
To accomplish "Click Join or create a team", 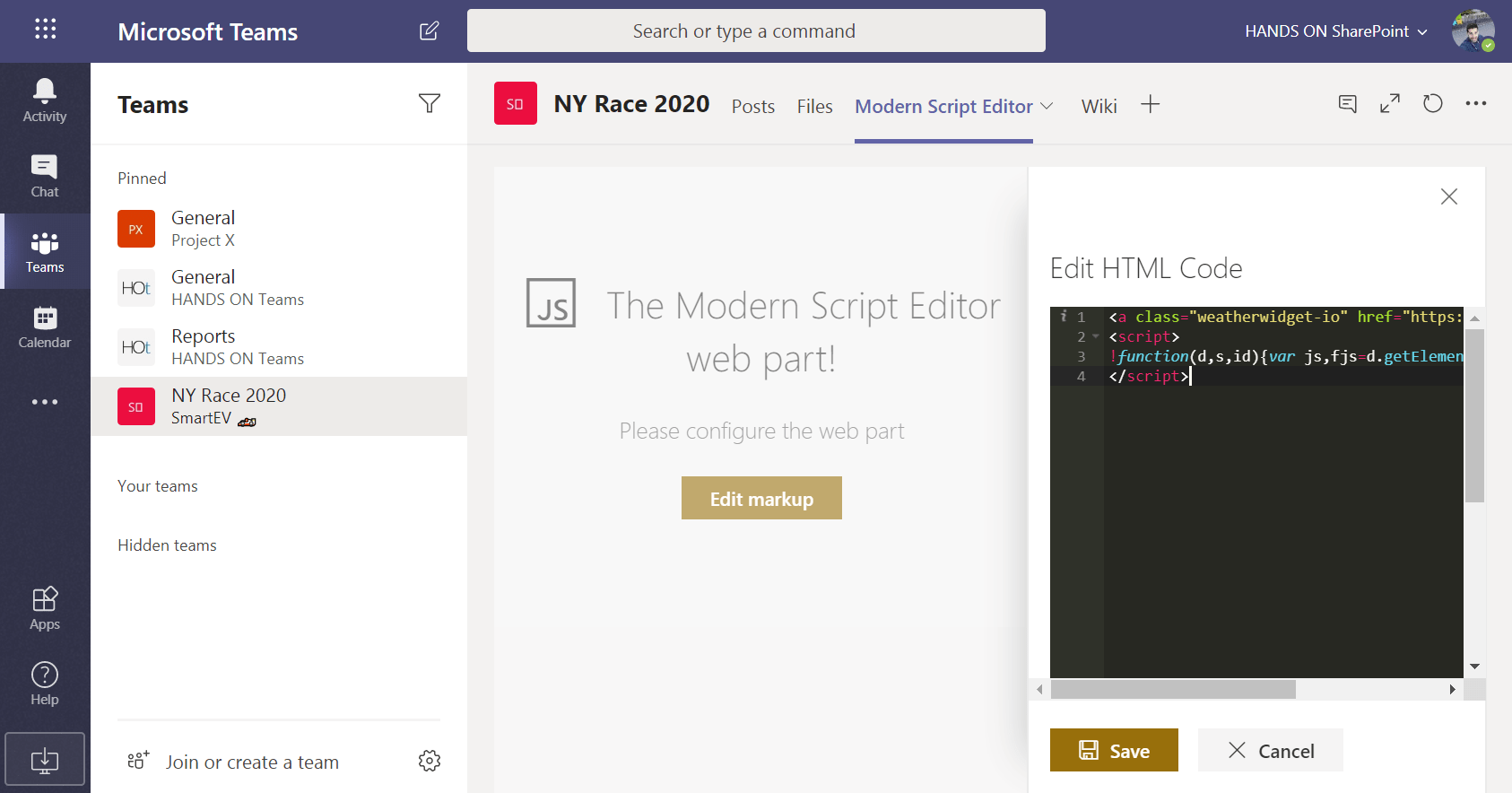I will 252,762.
